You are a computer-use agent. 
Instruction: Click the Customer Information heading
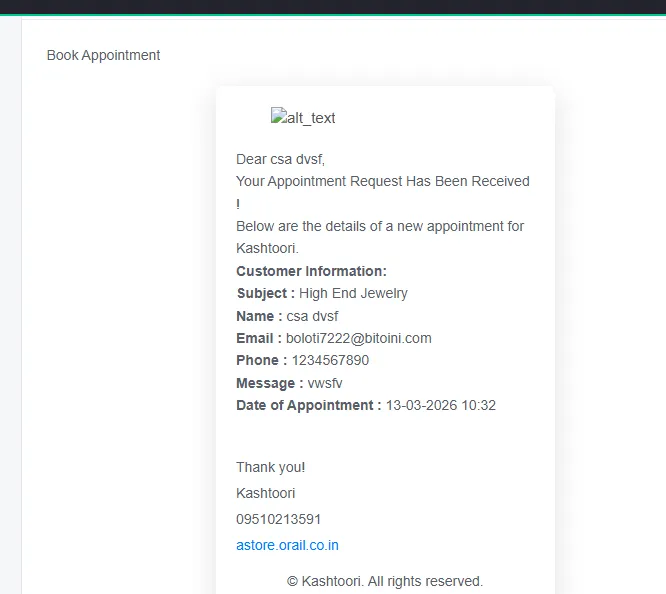pyautogui.click(x=311, y=271)
